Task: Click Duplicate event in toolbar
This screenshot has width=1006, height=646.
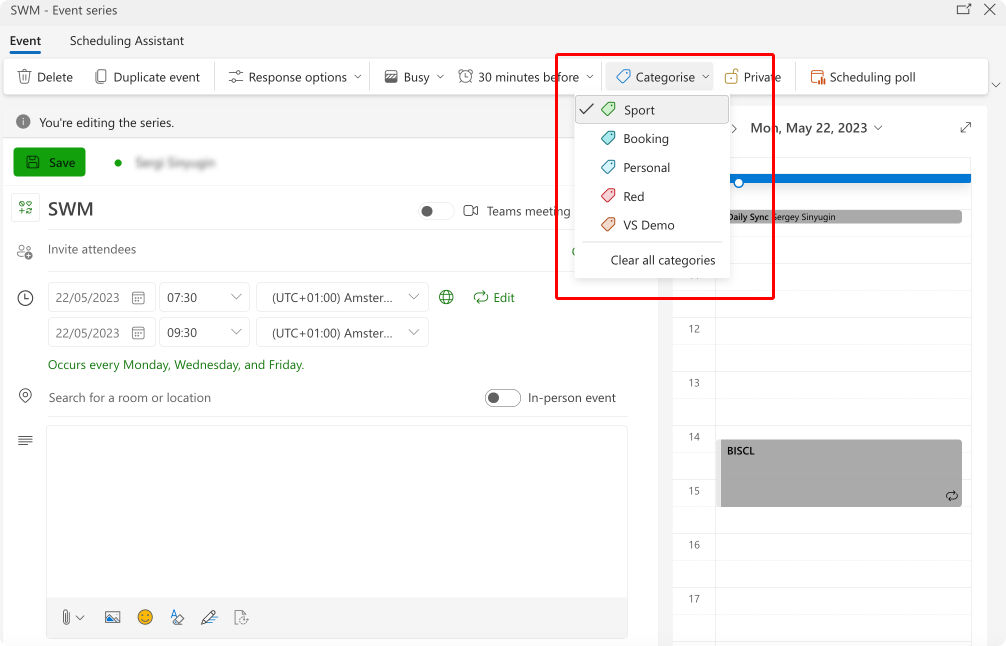Action: tap(148, 77)
